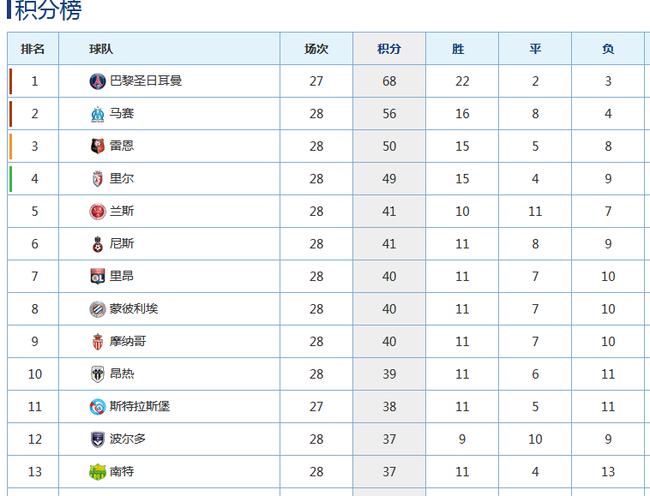
Task: Click the Montpellier team logo
Action: (97, 309)
